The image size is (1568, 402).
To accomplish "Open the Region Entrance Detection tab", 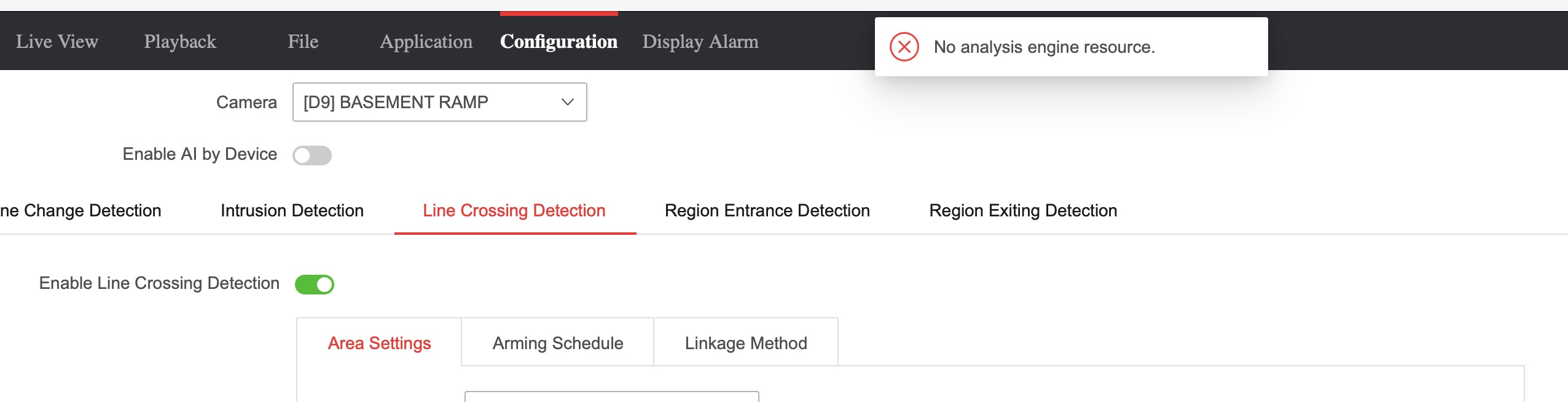I will coord(767,211).
